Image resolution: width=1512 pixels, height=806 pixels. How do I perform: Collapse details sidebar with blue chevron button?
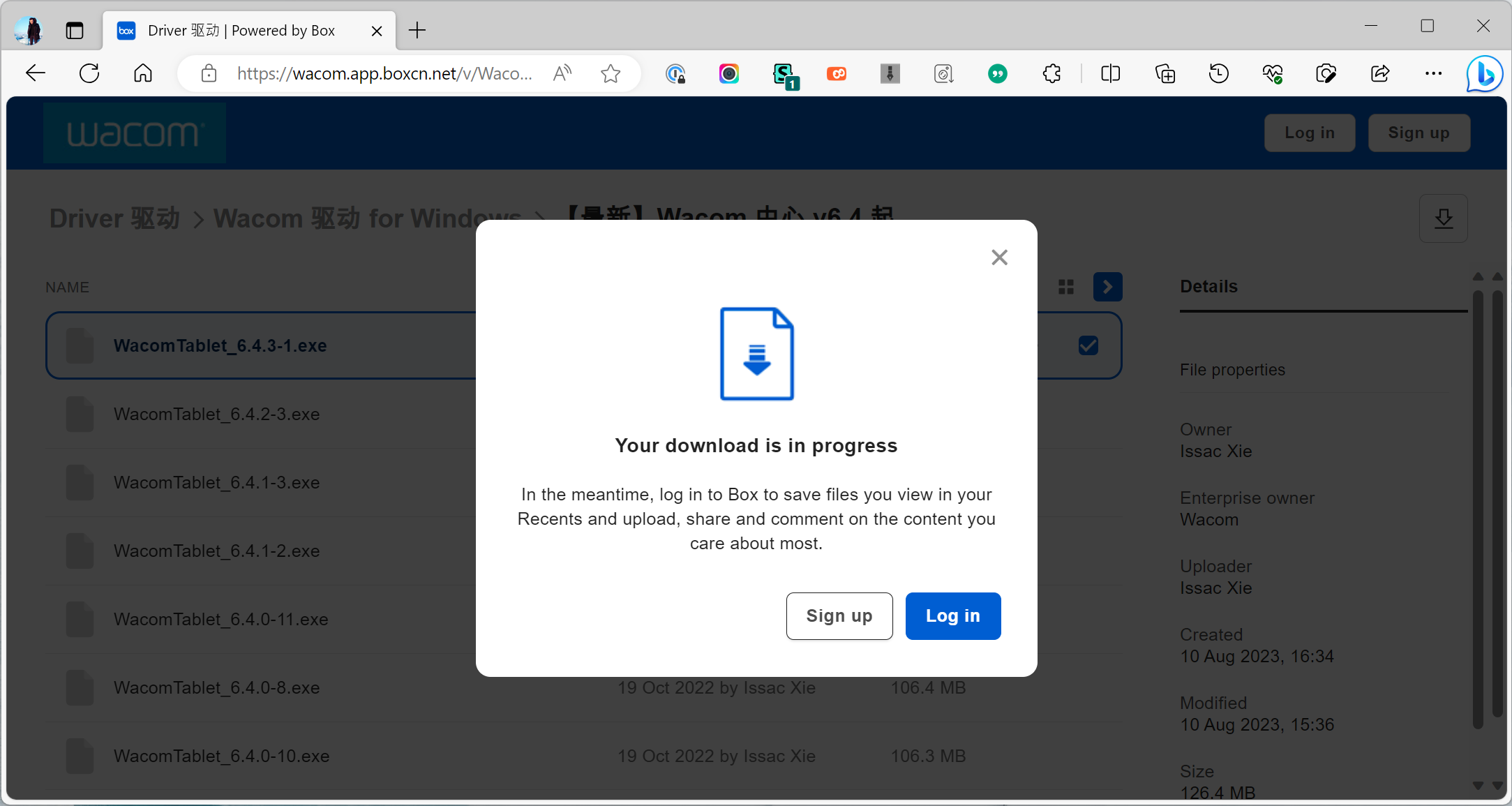point(1107,287)
